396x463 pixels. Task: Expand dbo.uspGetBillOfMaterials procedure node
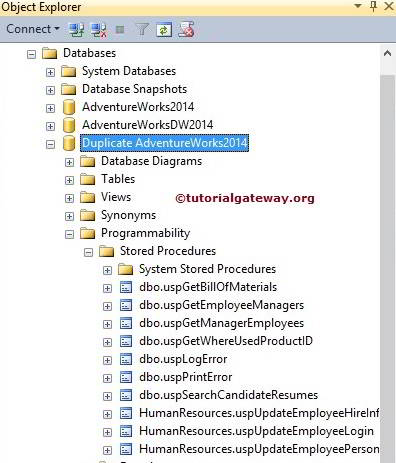(x=107, y=288)
